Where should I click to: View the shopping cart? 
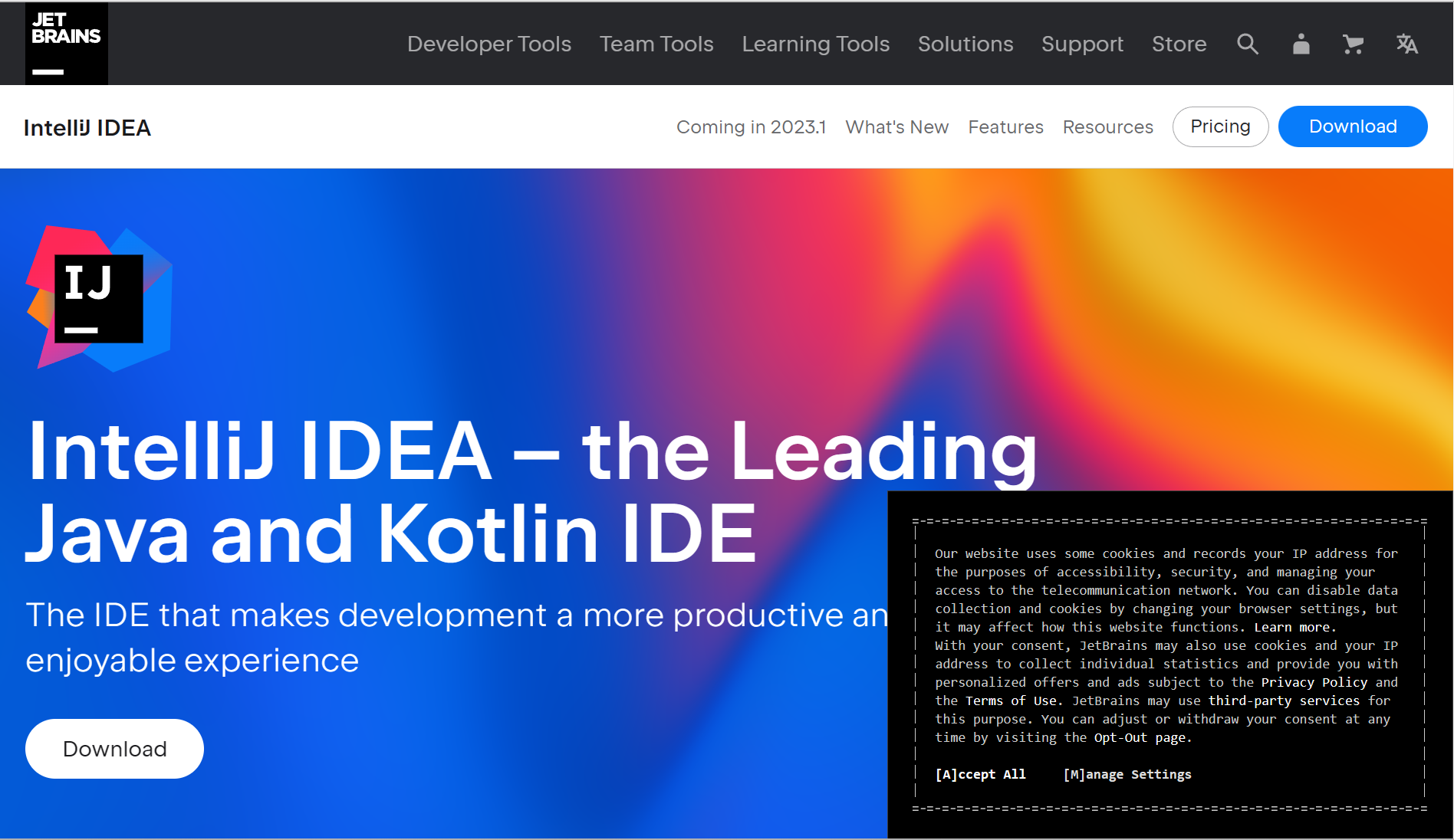coord(1353,44)
